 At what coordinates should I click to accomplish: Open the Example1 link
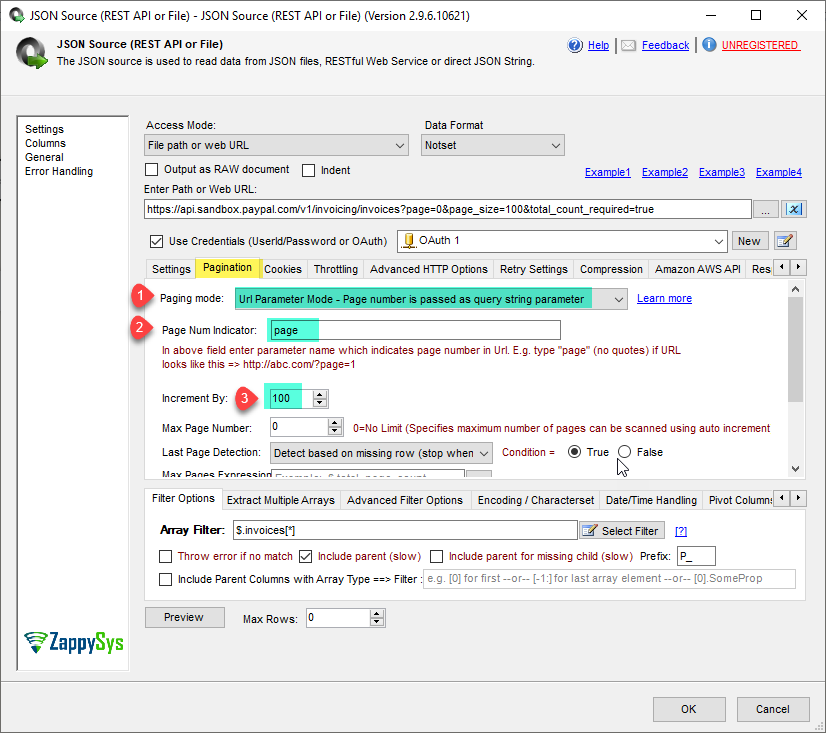coord(607,172)
